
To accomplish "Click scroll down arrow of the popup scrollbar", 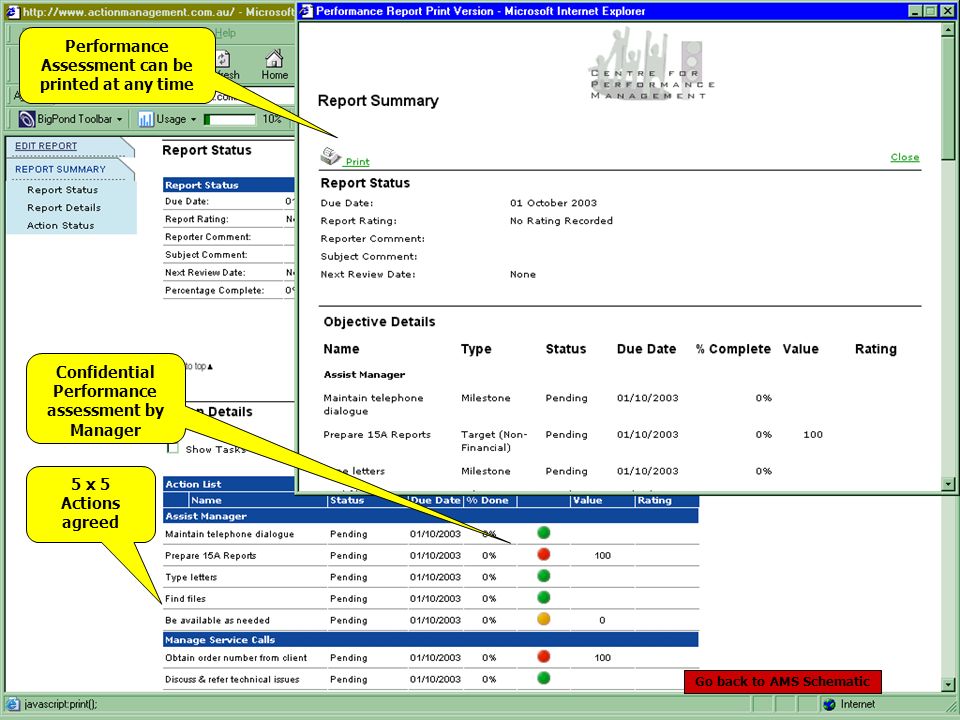I will pos(948,484).
